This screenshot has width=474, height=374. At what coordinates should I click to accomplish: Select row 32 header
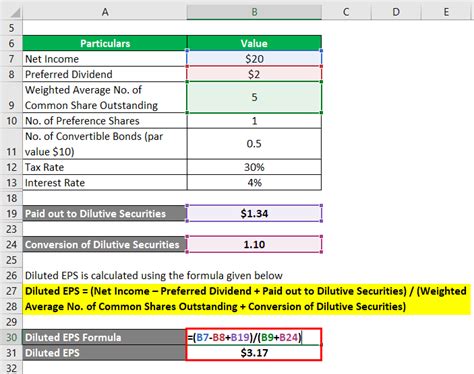[x=11, y=367]
